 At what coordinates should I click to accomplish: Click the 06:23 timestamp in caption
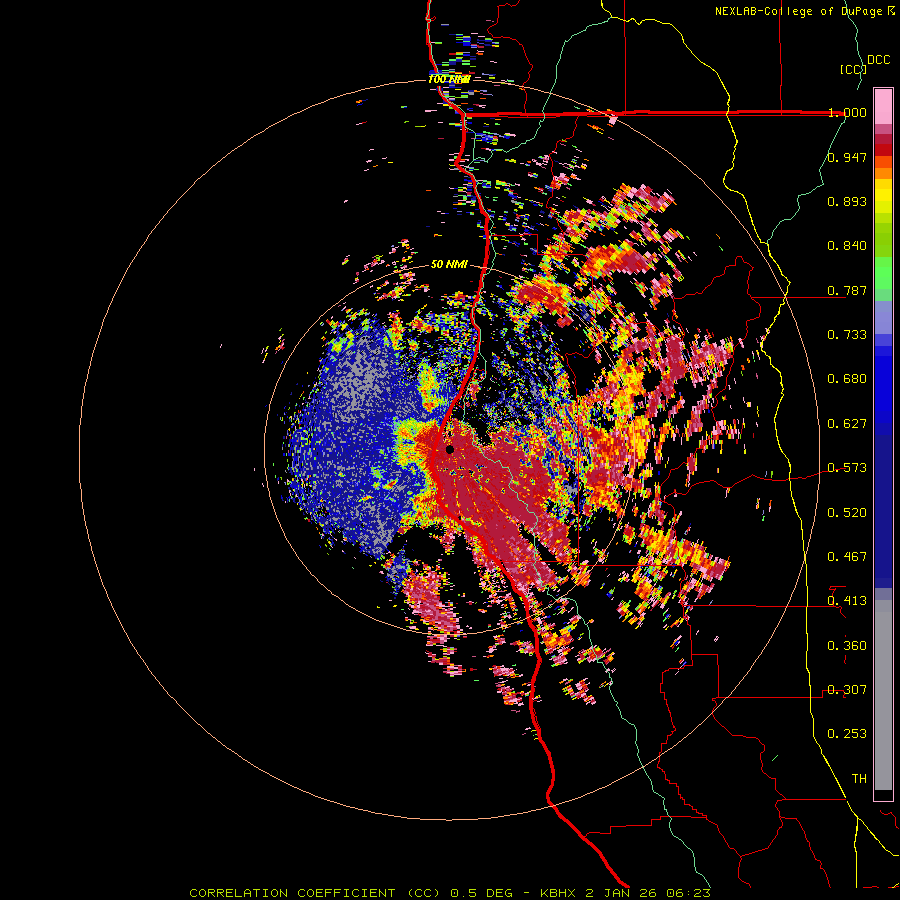(688, 893)
